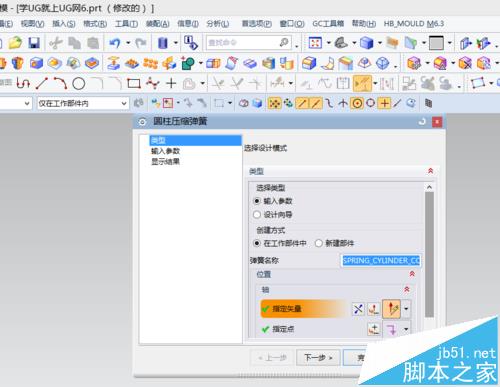The width and height of the screenshot is (500, 387).
Task: Click the 下一步 next button
Action: point(318,358)
